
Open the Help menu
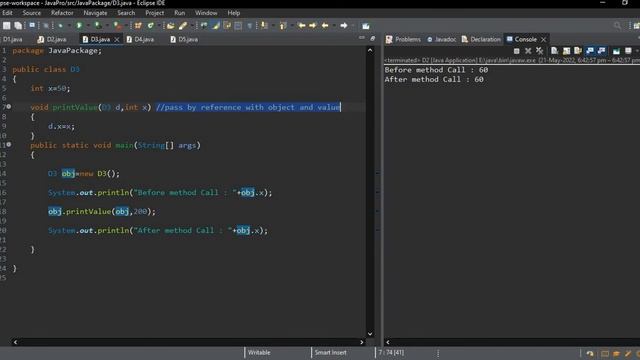point(233,13)
